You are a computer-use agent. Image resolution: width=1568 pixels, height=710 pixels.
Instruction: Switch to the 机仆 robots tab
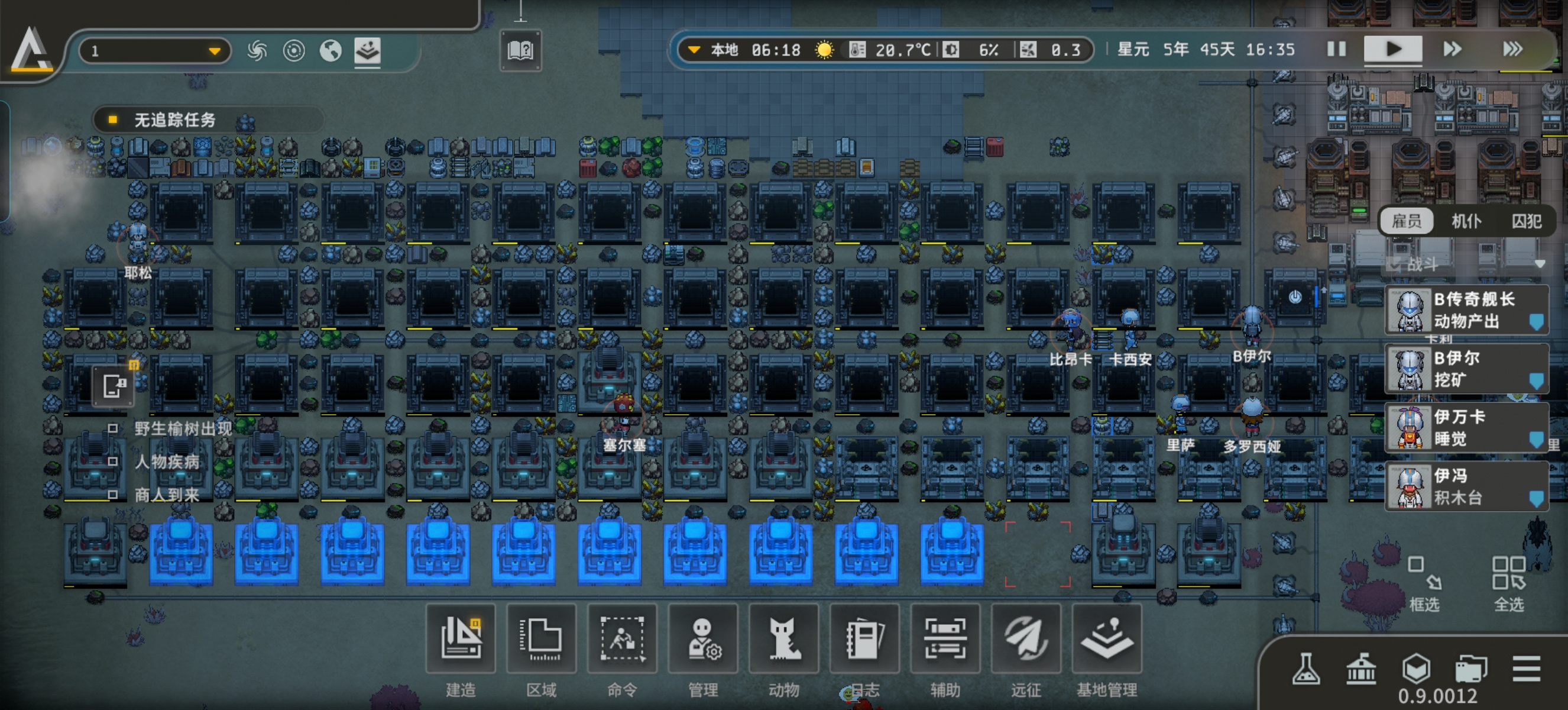pyautogui.click(x=1466, y=221)
